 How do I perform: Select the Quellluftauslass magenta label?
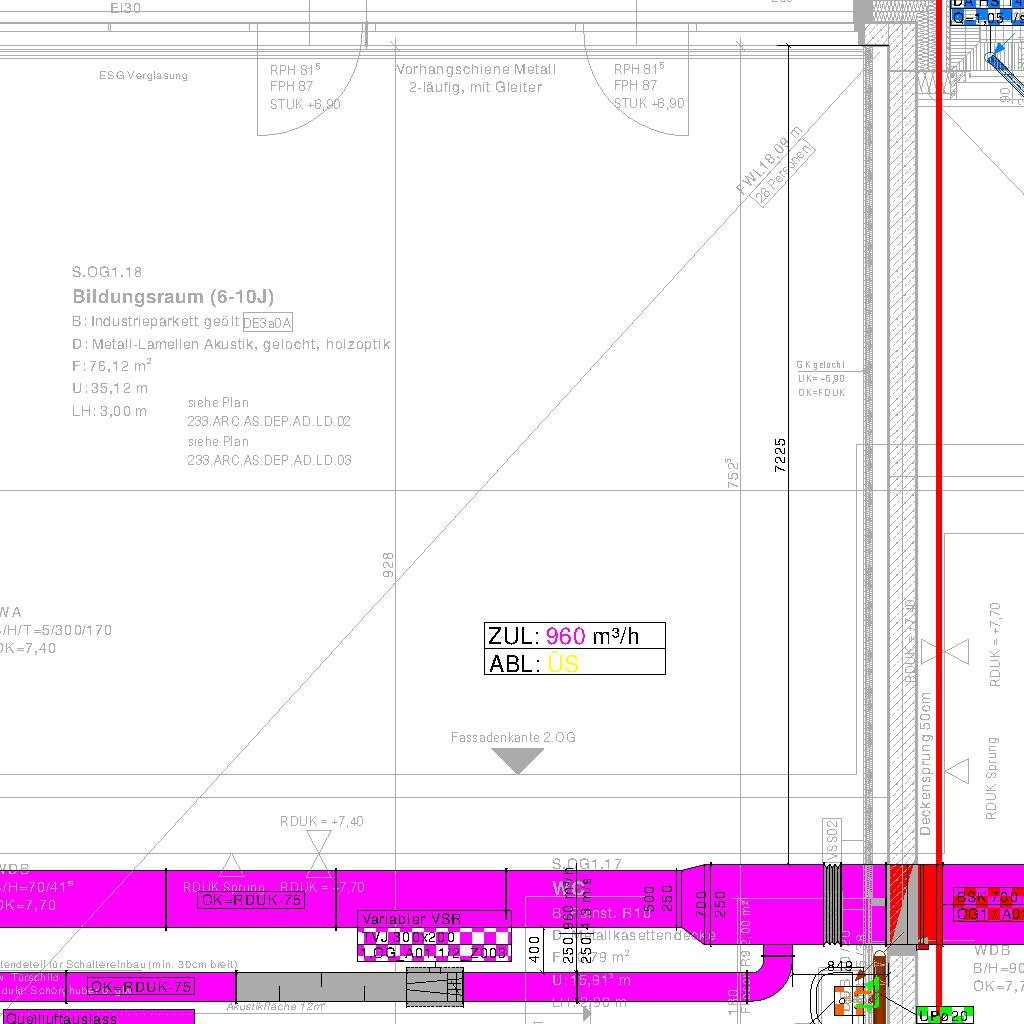pos(62,1018)
